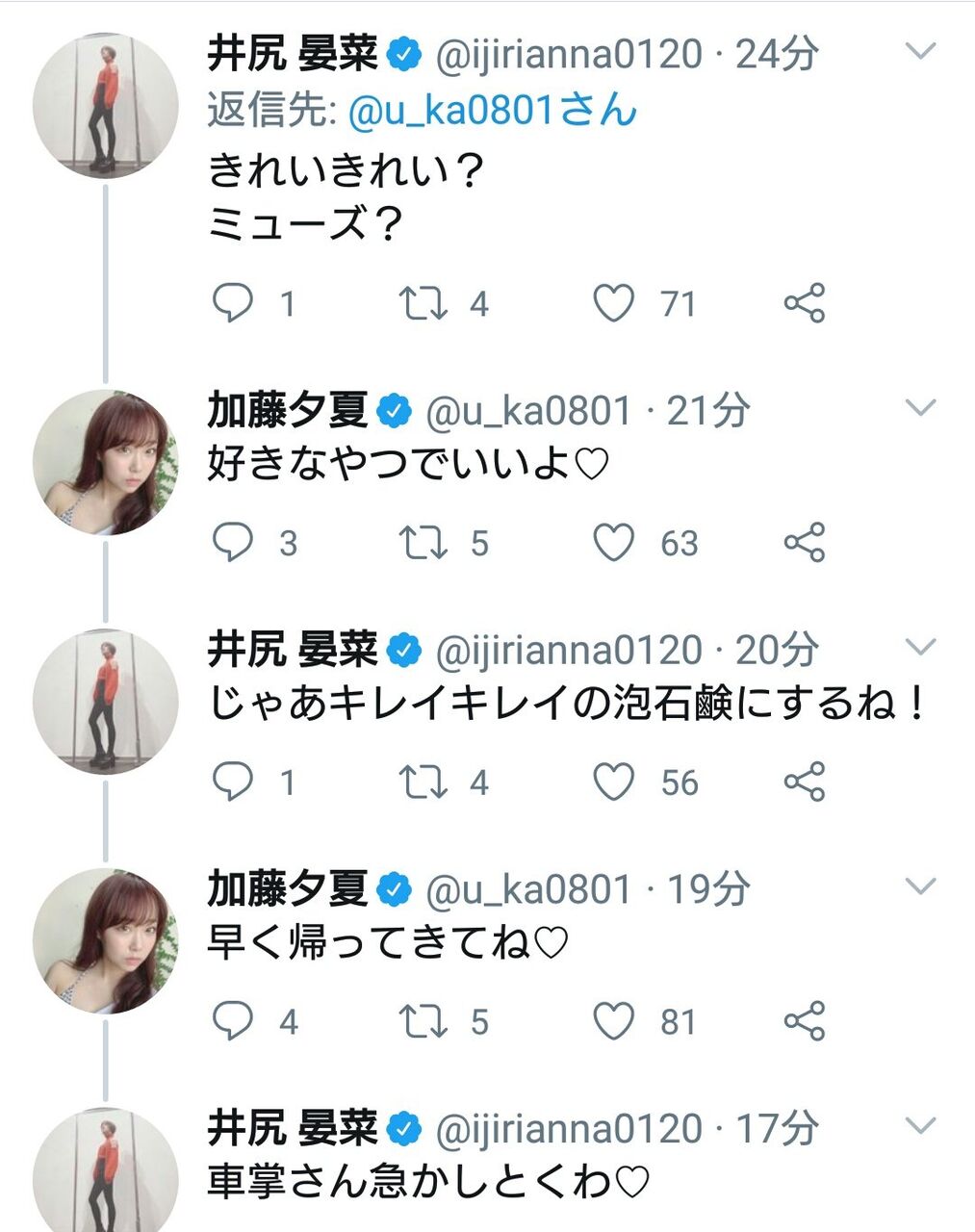Open the 車掌さん急かしとくわ tweet

pos(428,1181)
